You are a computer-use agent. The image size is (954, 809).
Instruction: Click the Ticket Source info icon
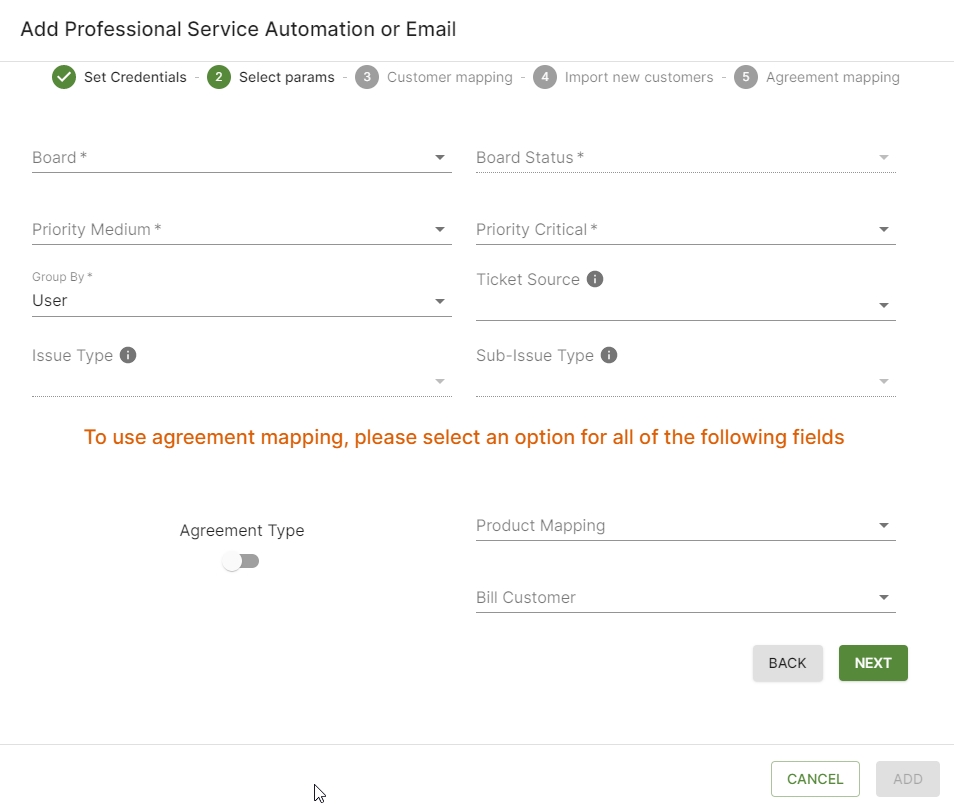(594, 279)
